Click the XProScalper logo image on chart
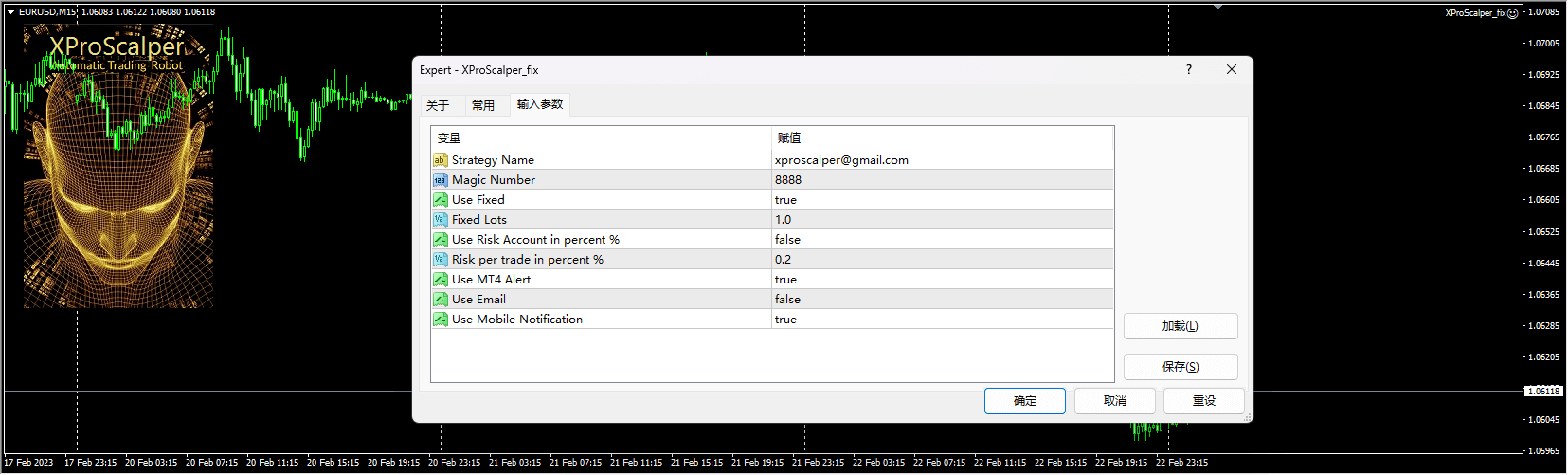This screenshot has width=1568, height=475. 118,166
